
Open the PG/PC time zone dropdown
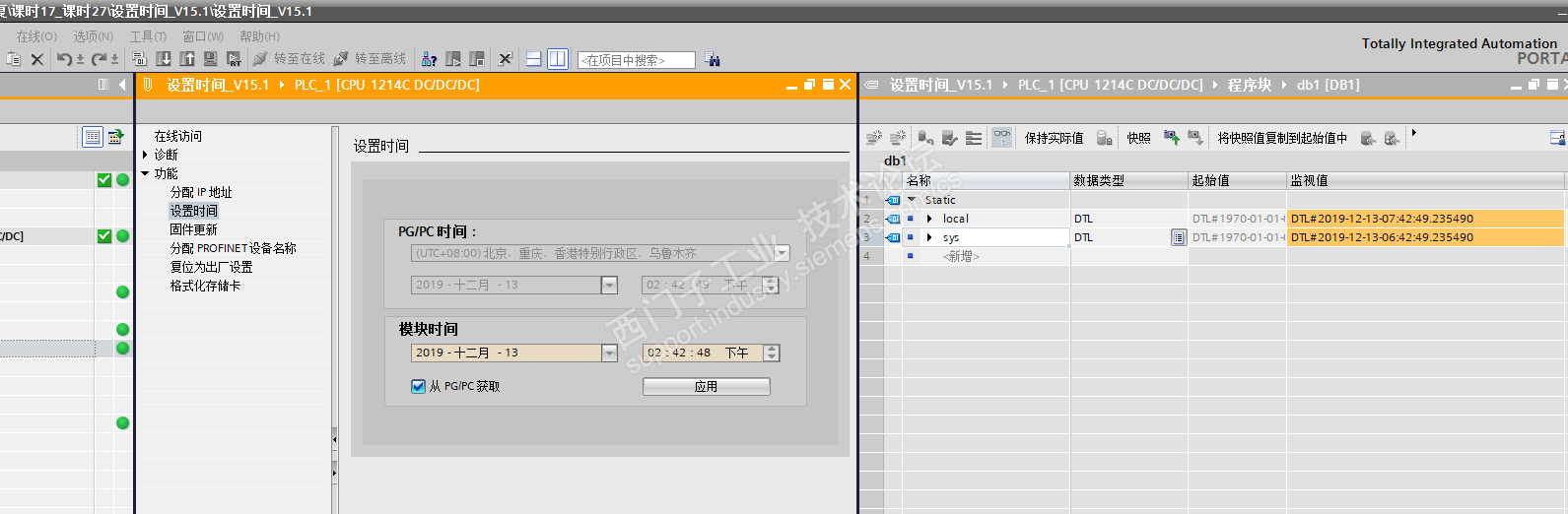pos(783,253)
